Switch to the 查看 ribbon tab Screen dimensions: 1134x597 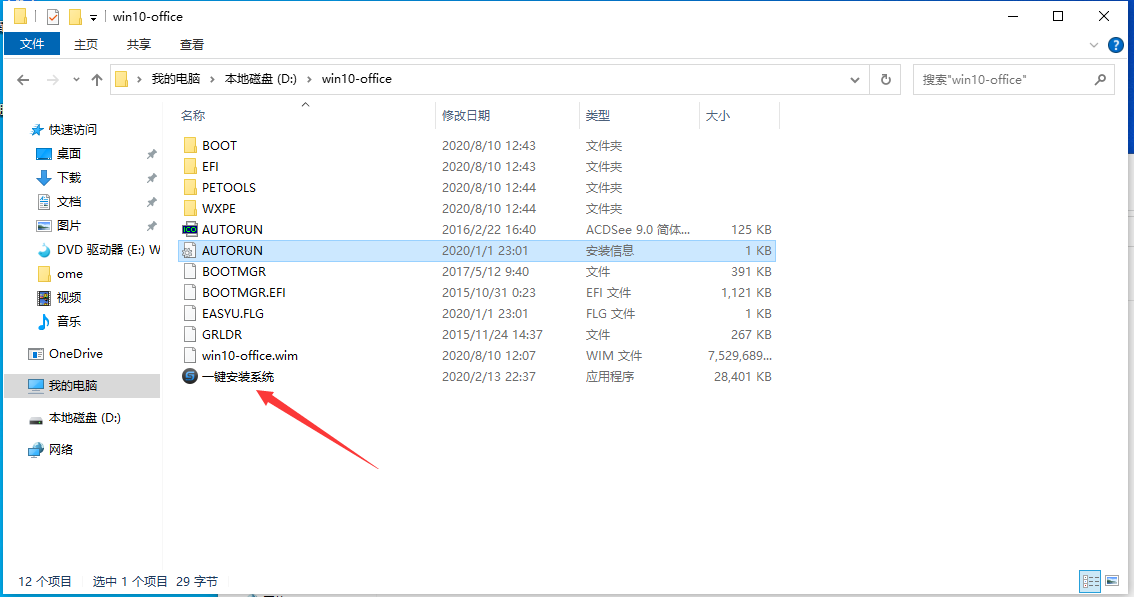[191, 44]
